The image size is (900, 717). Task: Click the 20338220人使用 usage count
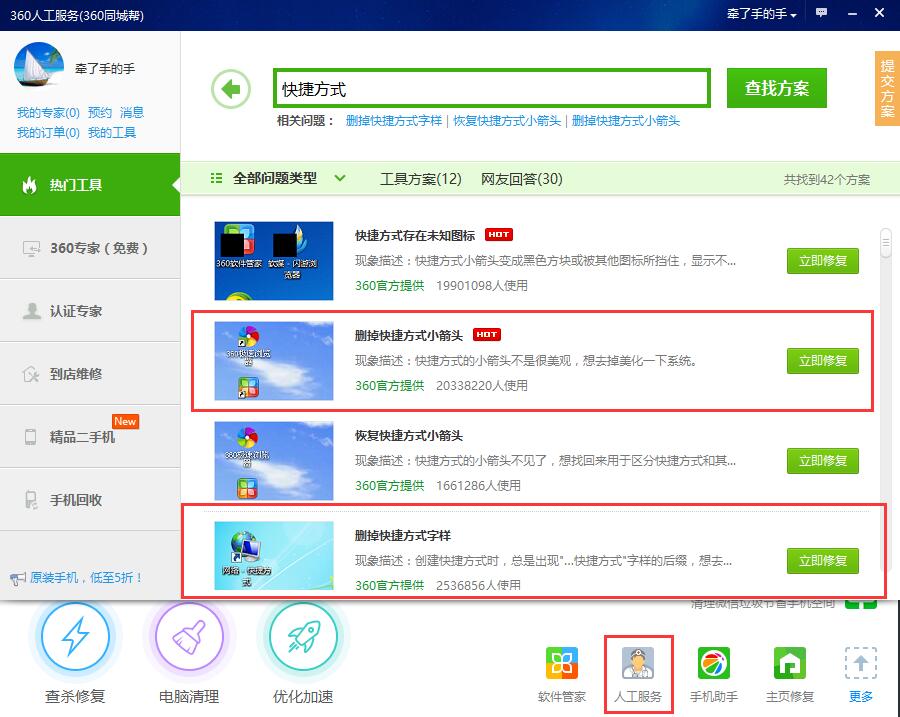pyautogui.click(x=482, y=385)
